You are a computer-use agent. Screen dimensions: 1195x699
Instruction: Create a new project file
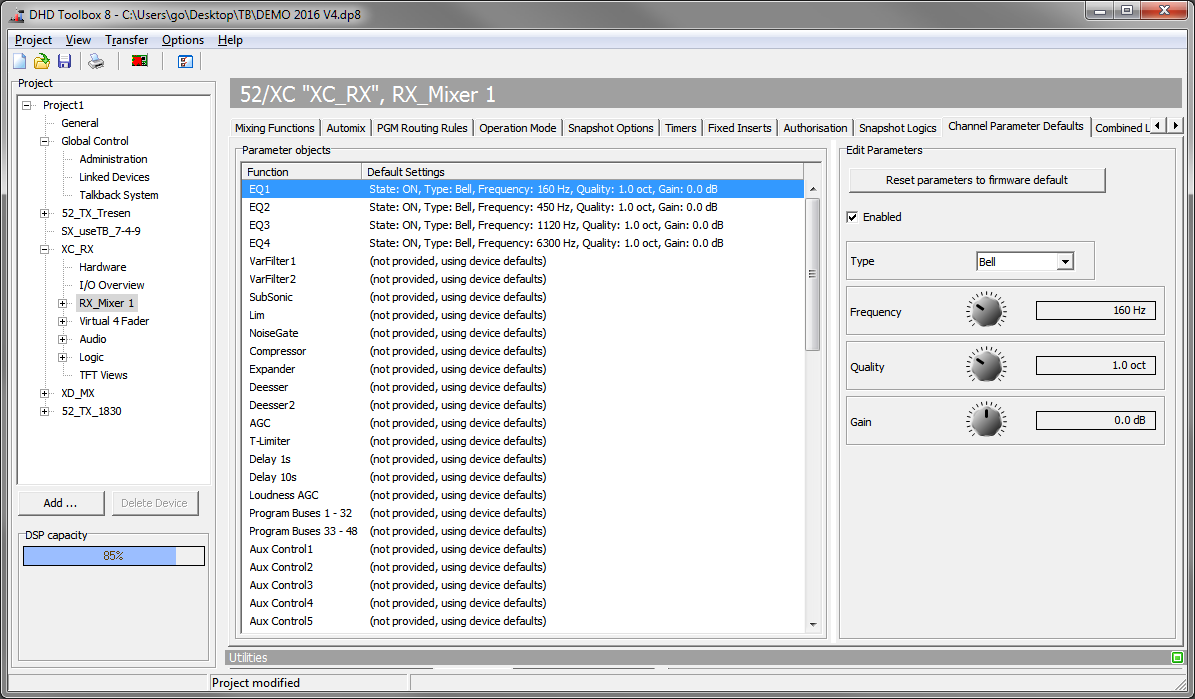tap(18, 61)
